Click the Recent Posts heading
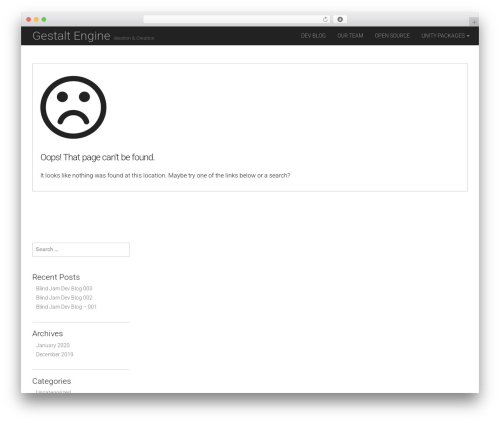 click(x=56, y=277)
